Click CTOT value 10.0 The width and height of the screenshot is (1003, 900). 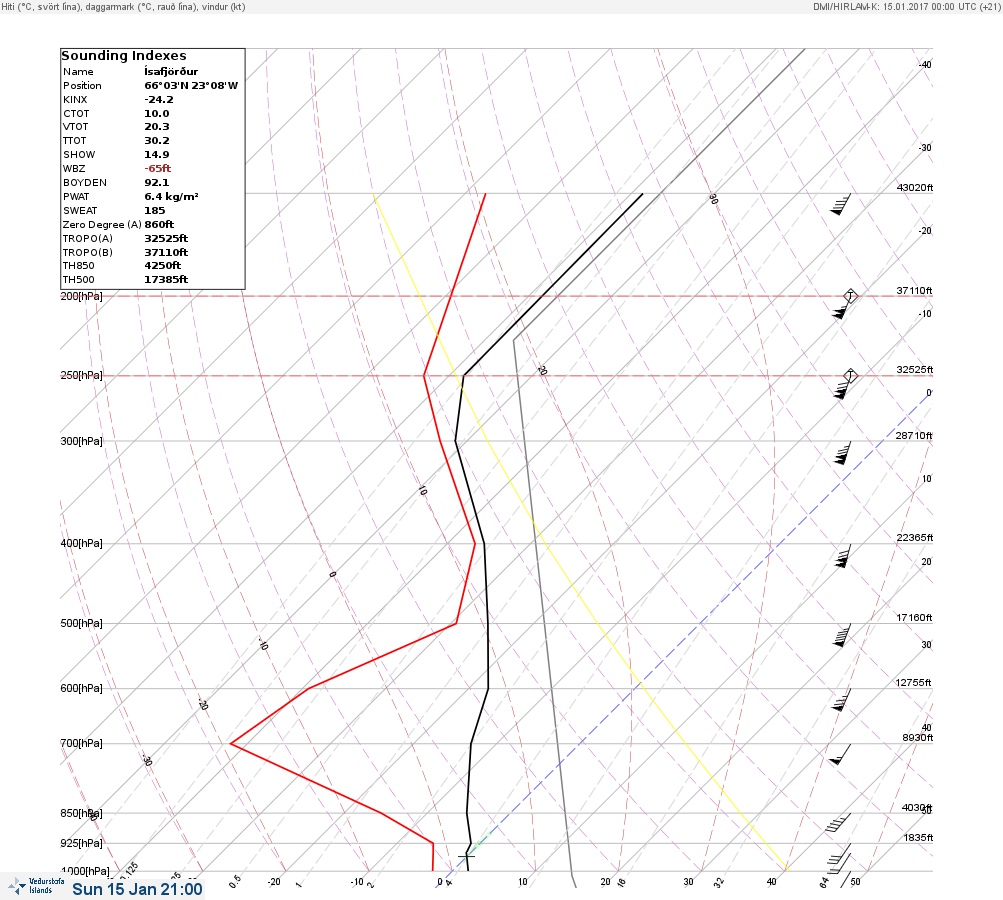[x=157, y=113]
